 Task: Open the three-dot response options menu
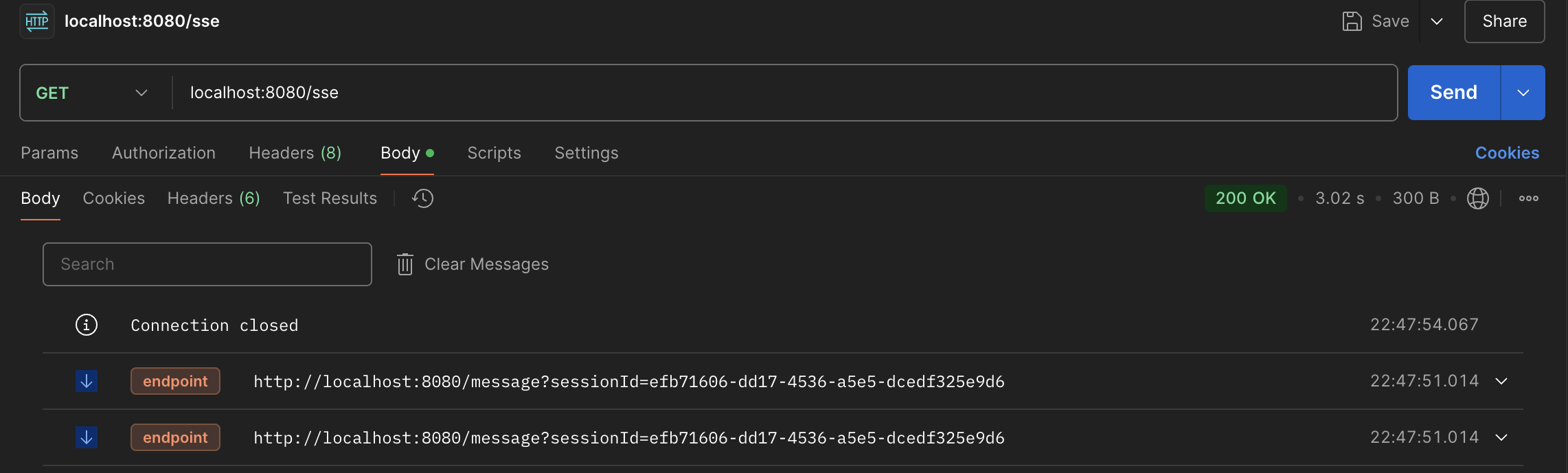(x=1528, y=198)
